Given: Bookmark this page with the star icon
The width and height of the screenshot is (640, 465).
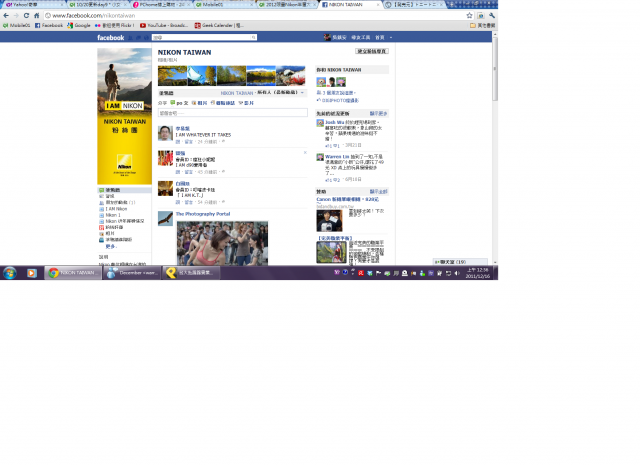Looking at the screenshot, I should coord(469,16).
